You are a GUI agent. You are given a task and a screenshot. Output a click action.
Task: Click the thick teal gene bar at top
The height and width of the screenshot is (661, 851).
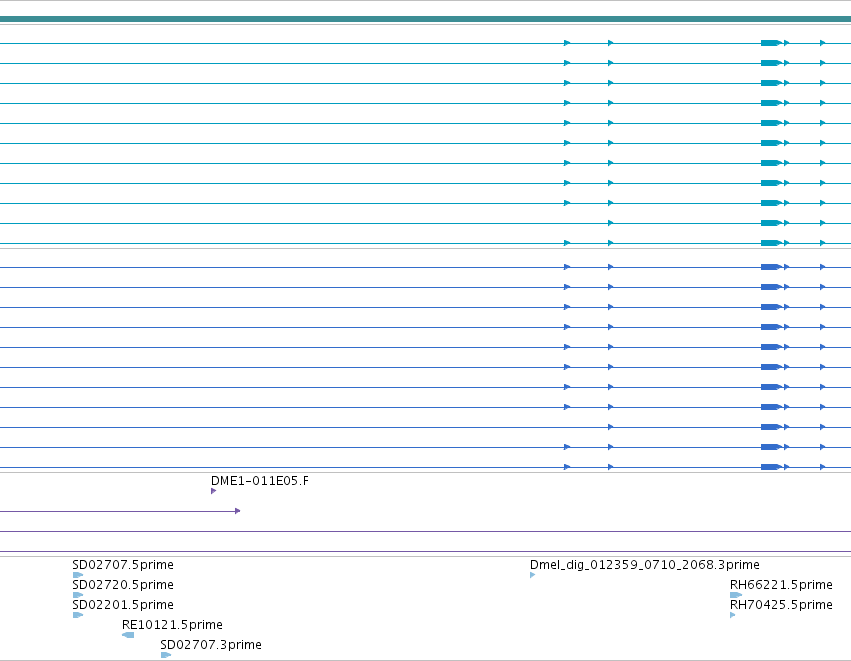[x=426, y=19]
